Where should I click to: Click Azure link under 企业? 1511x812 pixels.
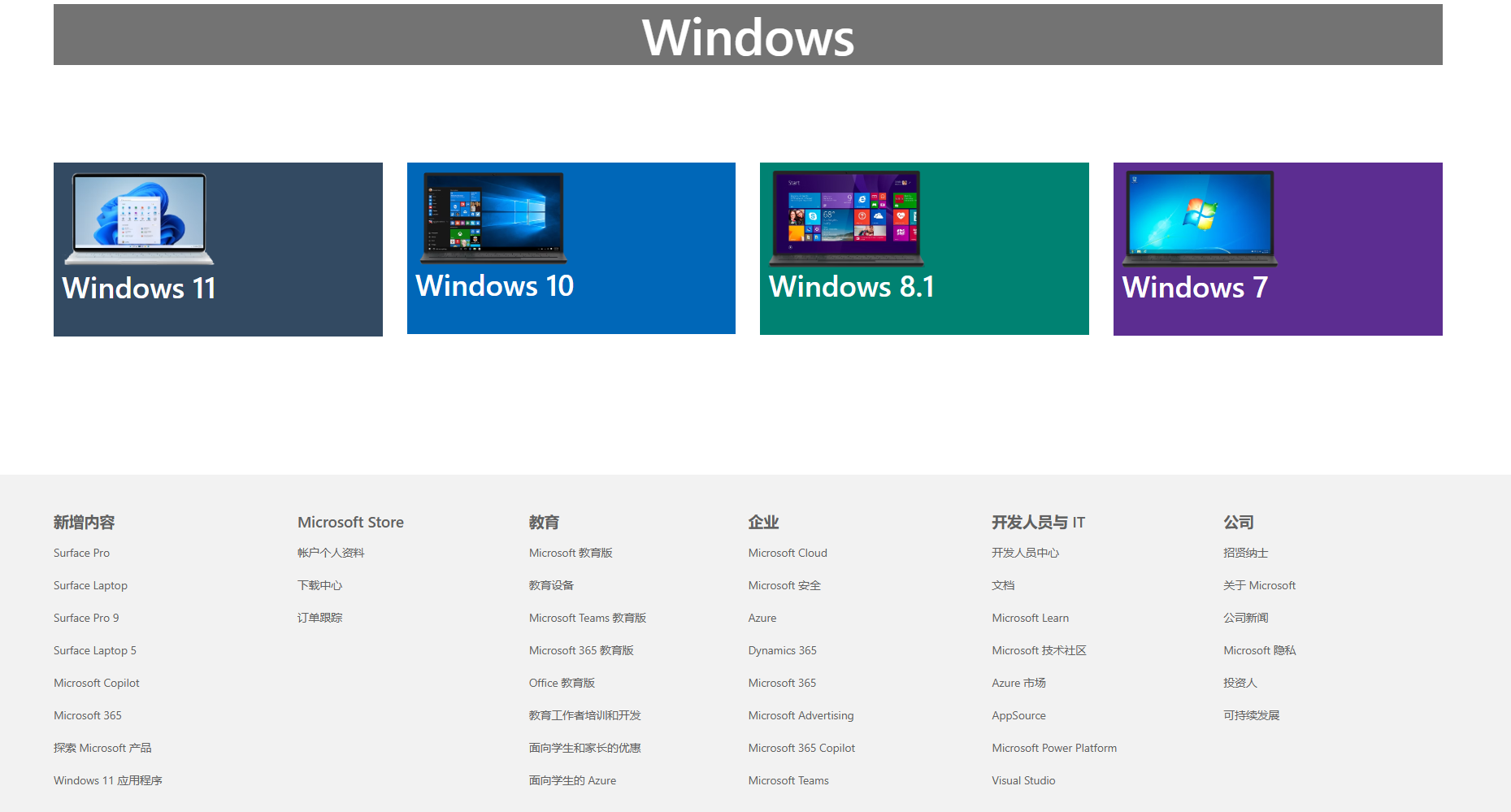[762, 618]
